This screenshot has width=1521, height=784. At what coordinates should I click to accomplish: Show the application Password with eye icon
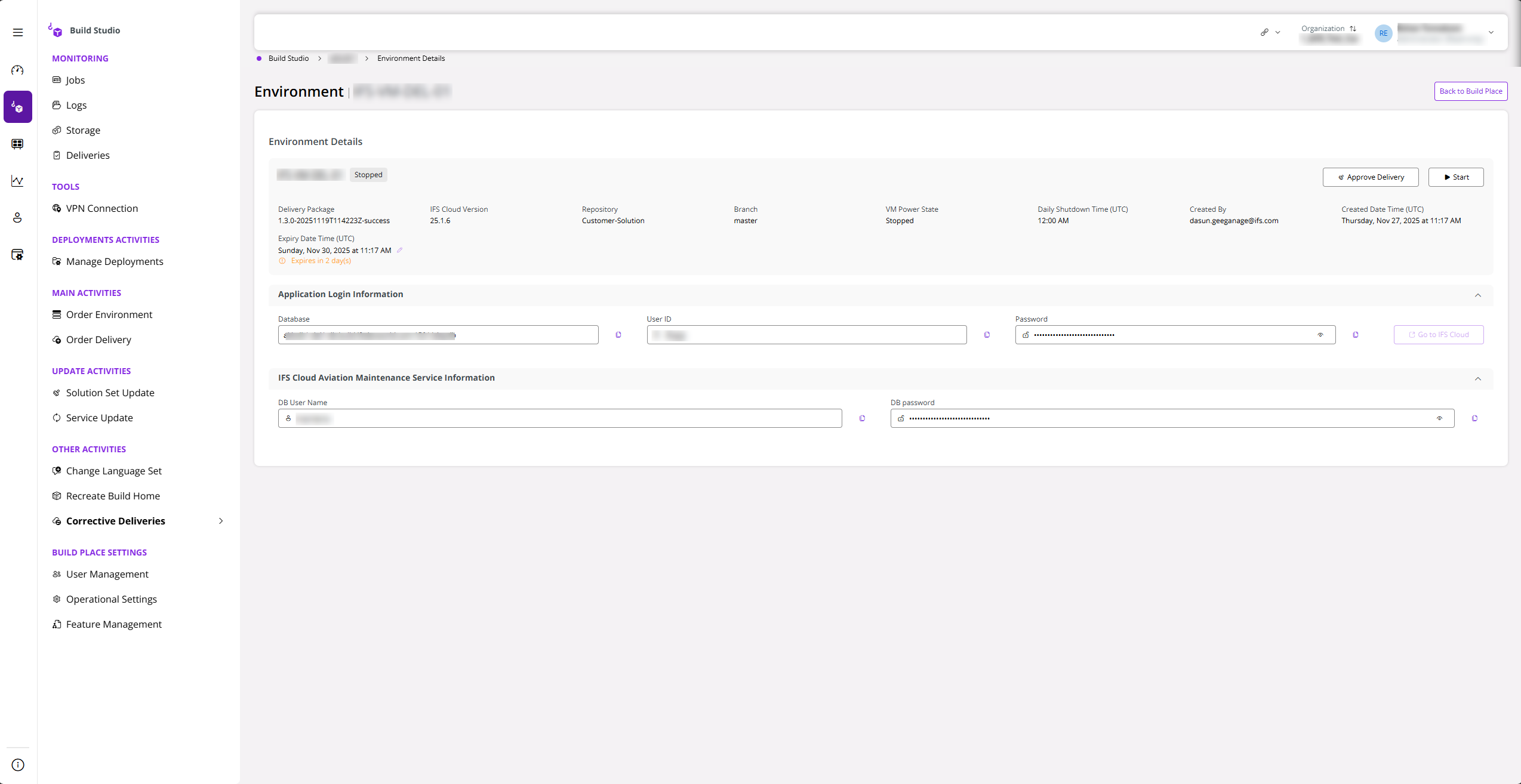(x=1320, y=335)
